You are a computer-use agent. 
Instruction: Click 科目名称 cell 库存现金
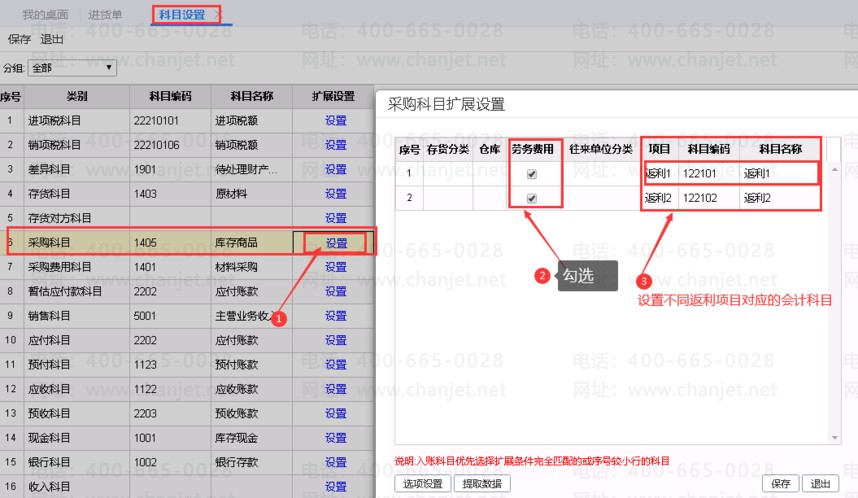pos(252,438)
